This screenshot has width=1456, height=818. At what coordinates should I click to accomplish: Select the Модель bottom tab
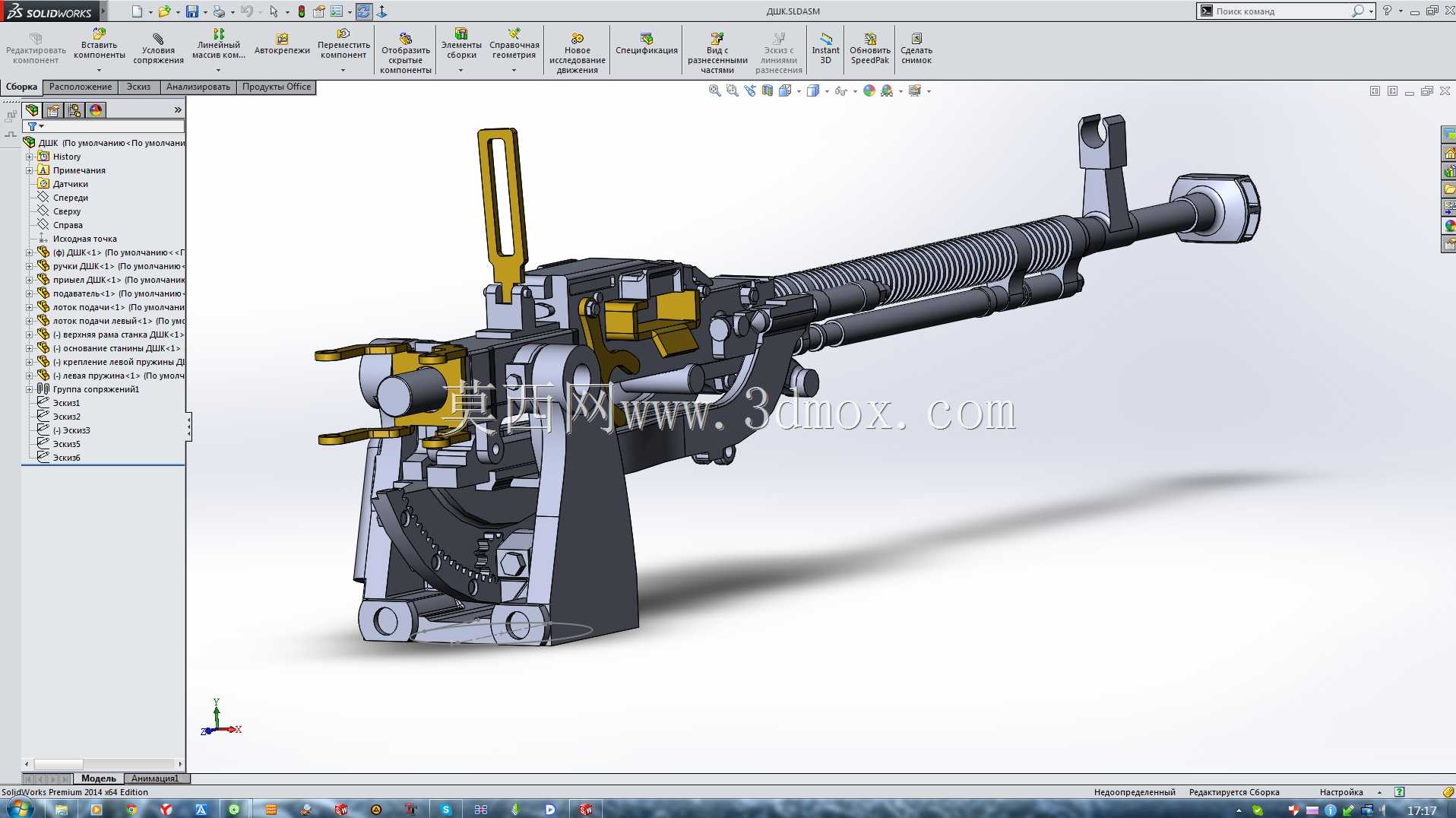pyautogui.click(x=99, y=778)
